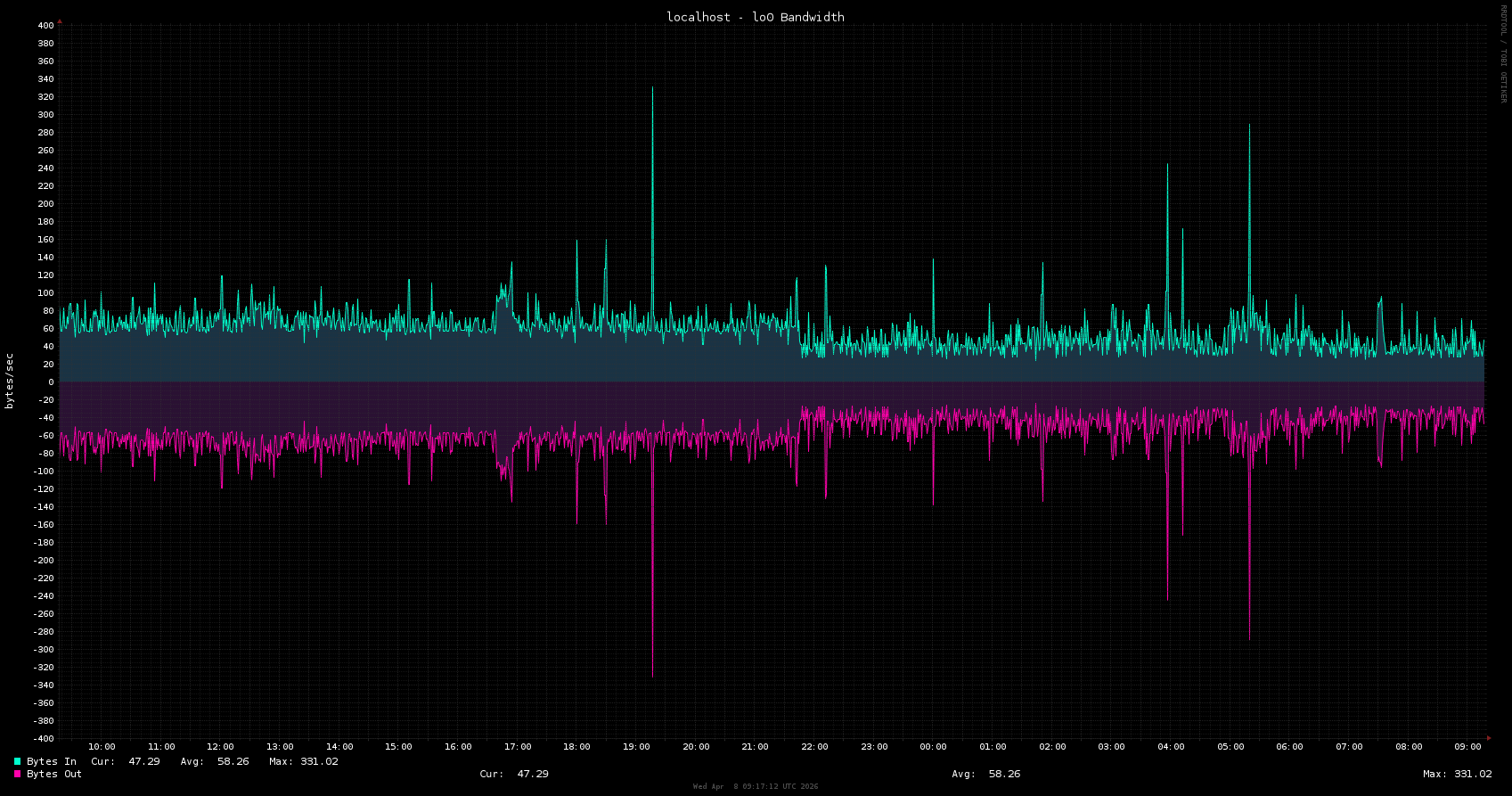The height and width of the screenshot is (796, 1512).
Task: Click the 'bytes/sec' vertical axis label
Action: click(x=10, y=382)
